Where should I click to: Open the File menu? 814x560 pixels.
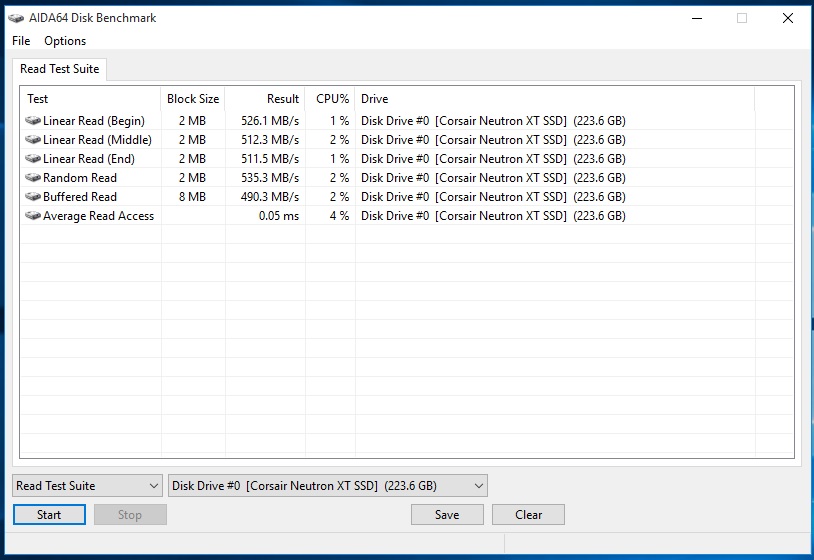coord(21,40)
